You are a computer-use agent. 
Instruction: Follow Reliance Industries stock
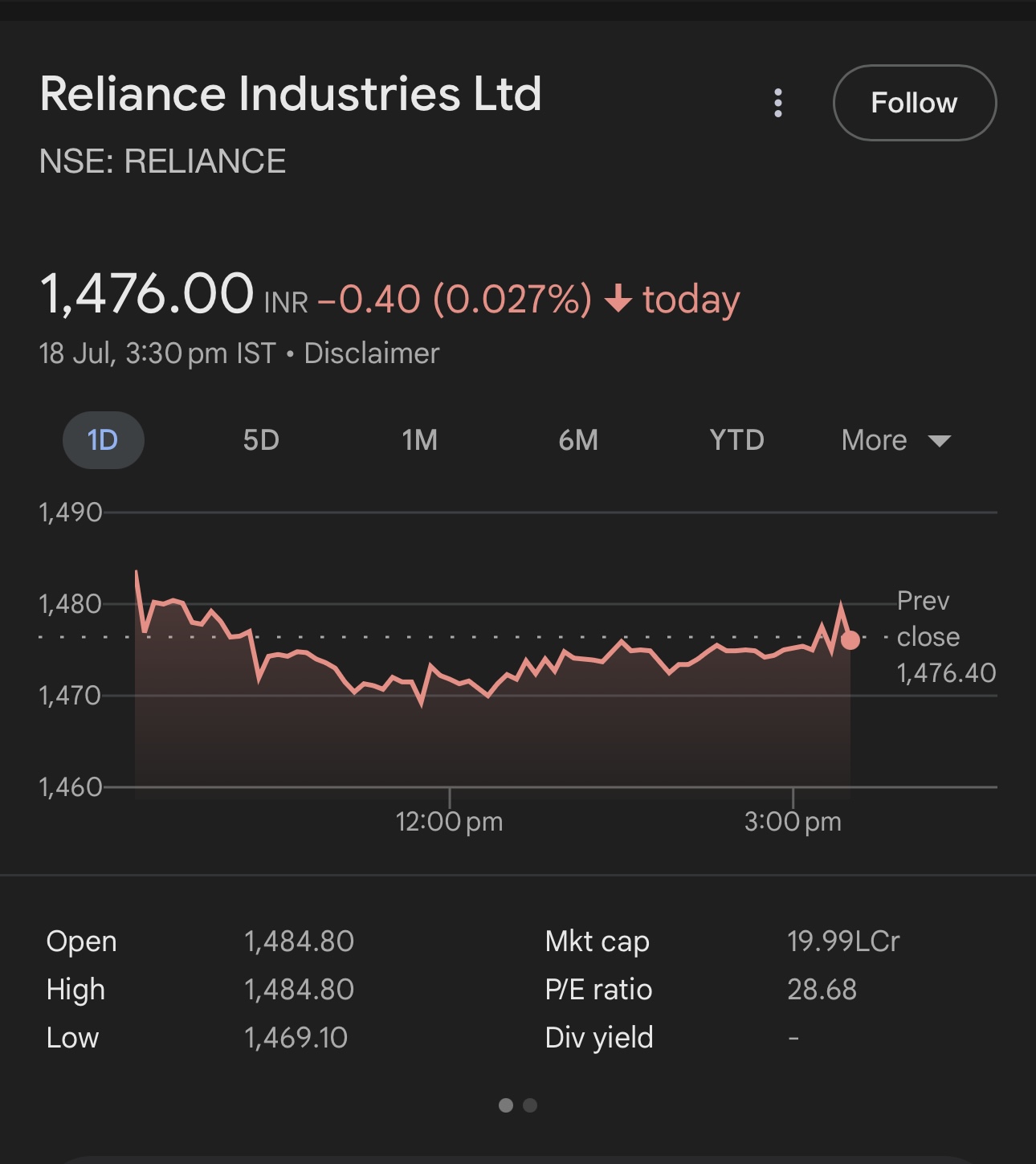[x=915, y=103]
